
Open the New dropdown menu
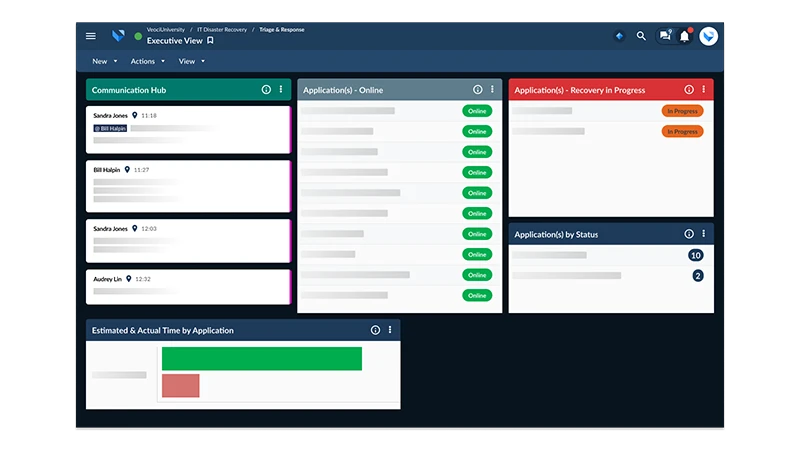[x=105, y=61]
